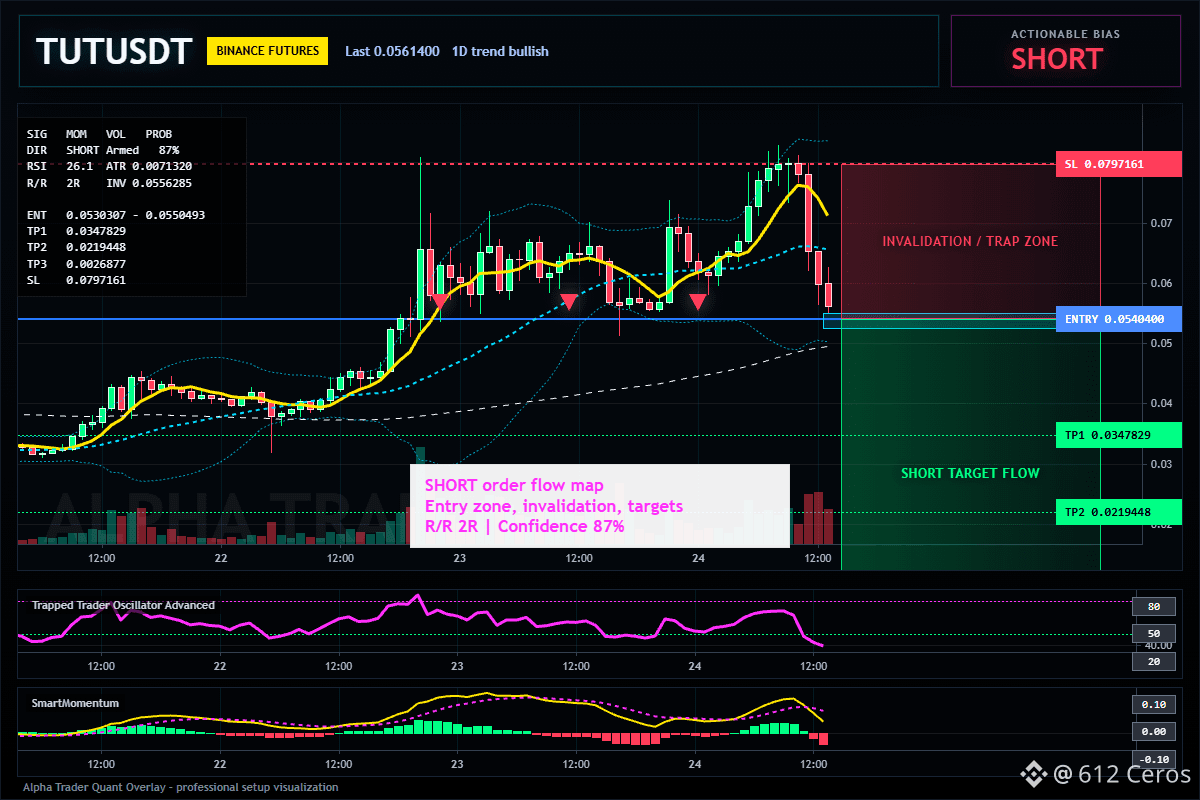Click the oscillator 20 level label

[1153, 662]
